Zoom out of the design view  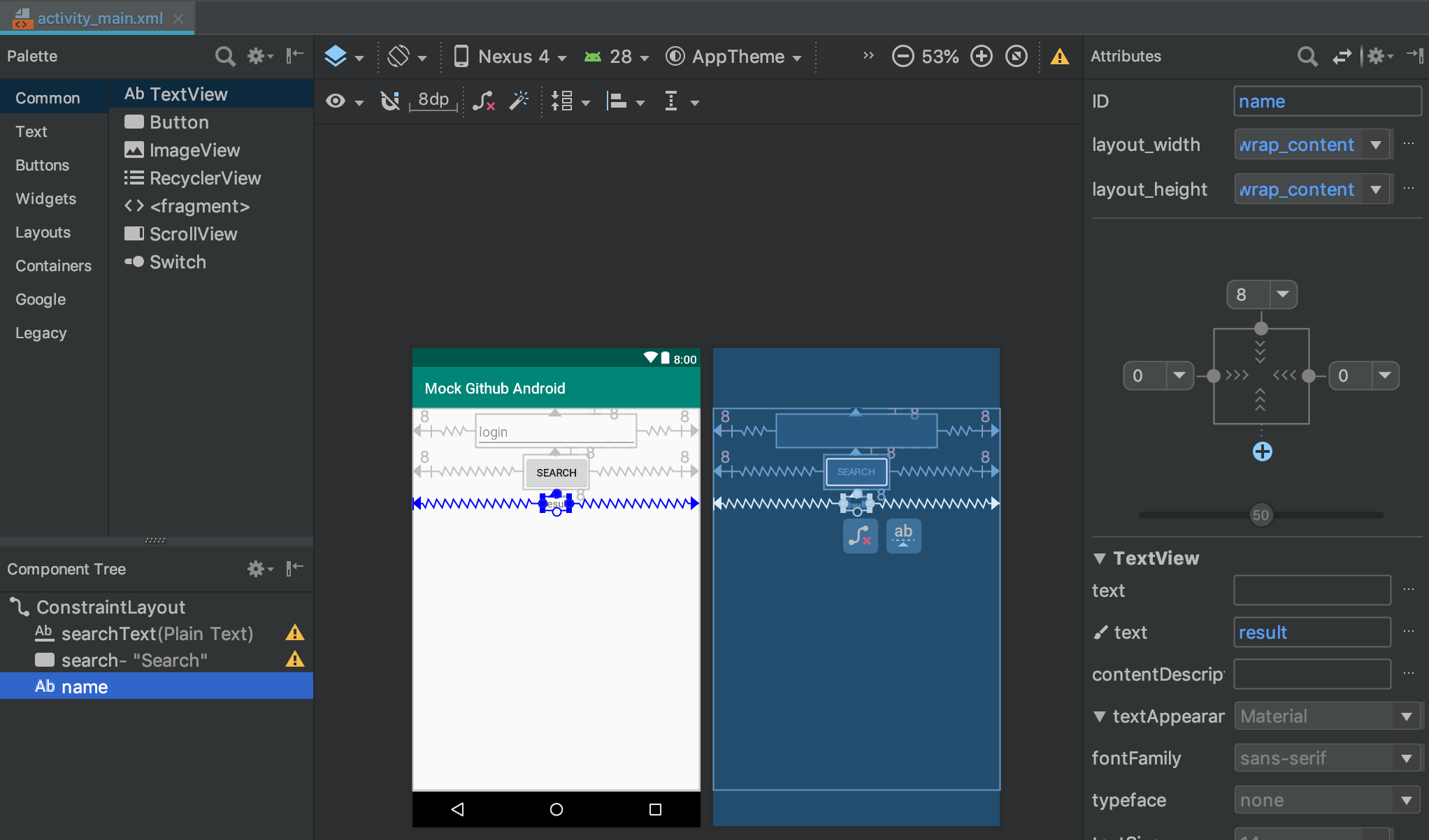[903, 56]
